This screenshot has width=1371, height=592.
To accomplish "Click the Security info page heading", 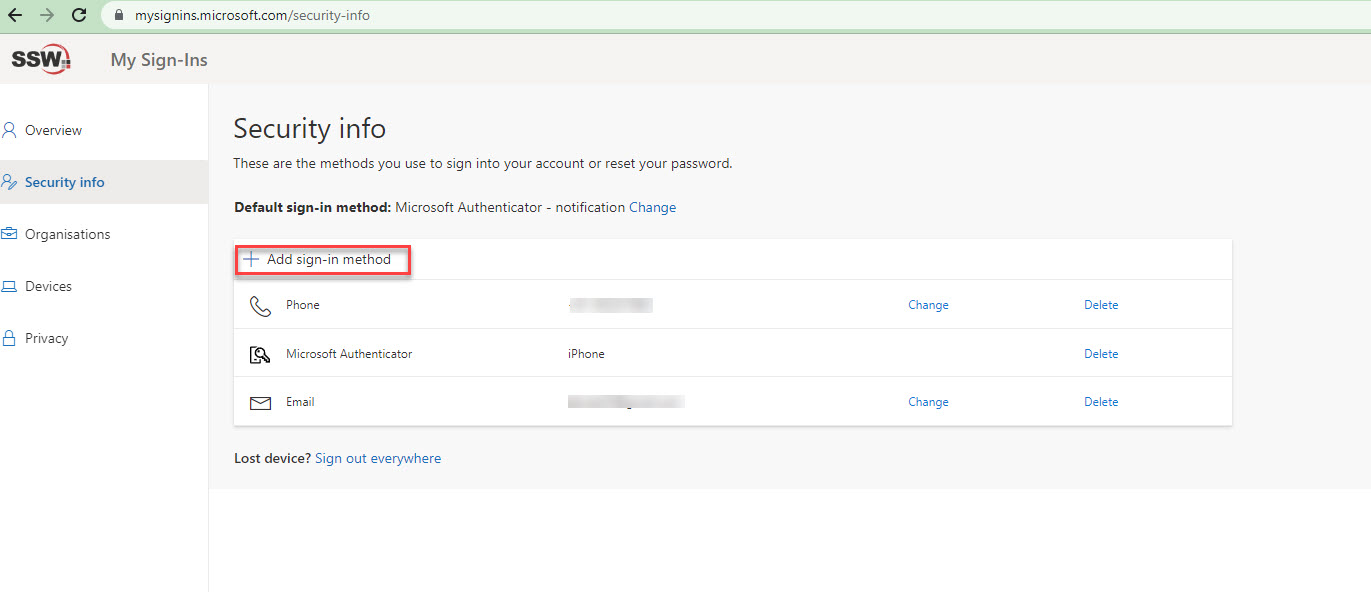I will coord(310,128).
